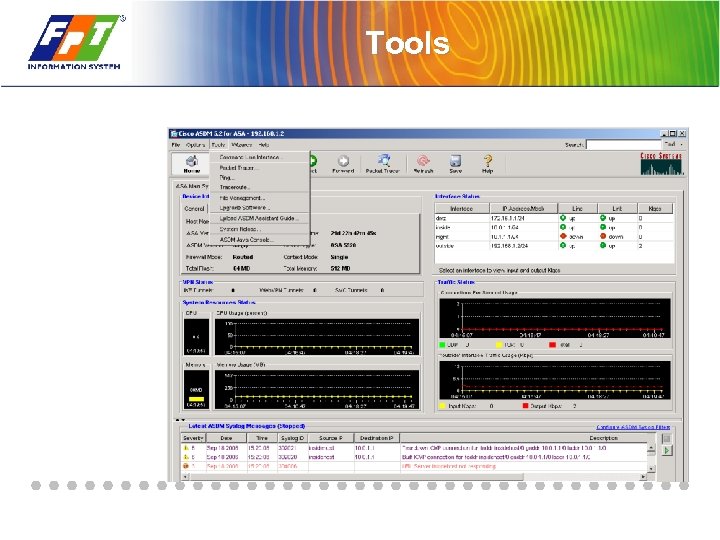Click the Home toolbar icon

[191, 164]
